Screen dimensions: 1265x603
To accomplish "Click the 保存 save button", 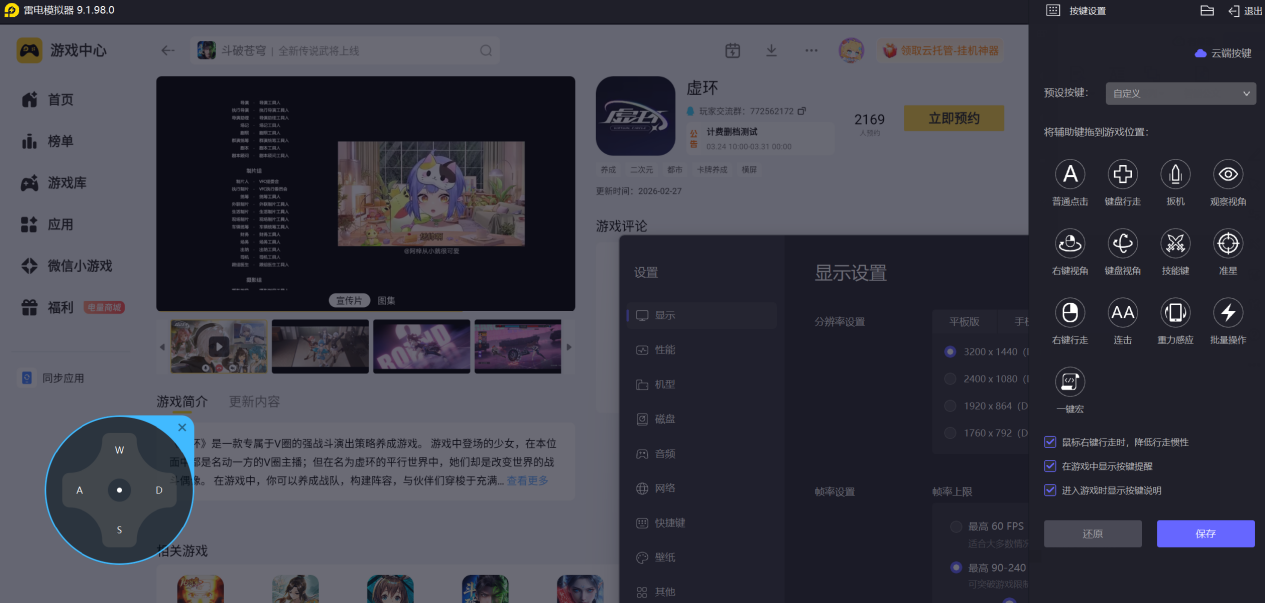I will 1206,534.
